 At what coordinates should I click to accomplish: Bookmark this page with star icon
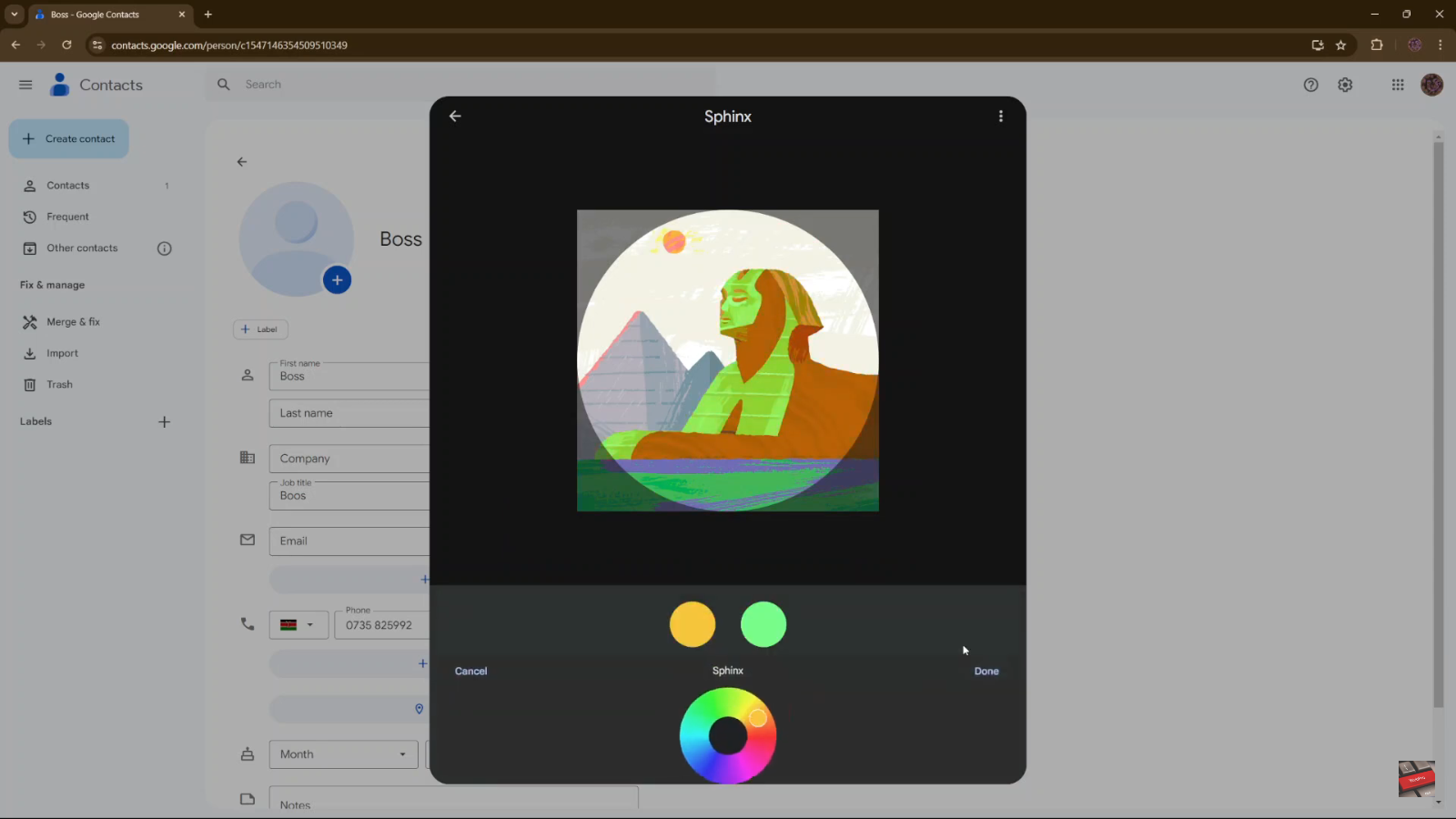1340,45
